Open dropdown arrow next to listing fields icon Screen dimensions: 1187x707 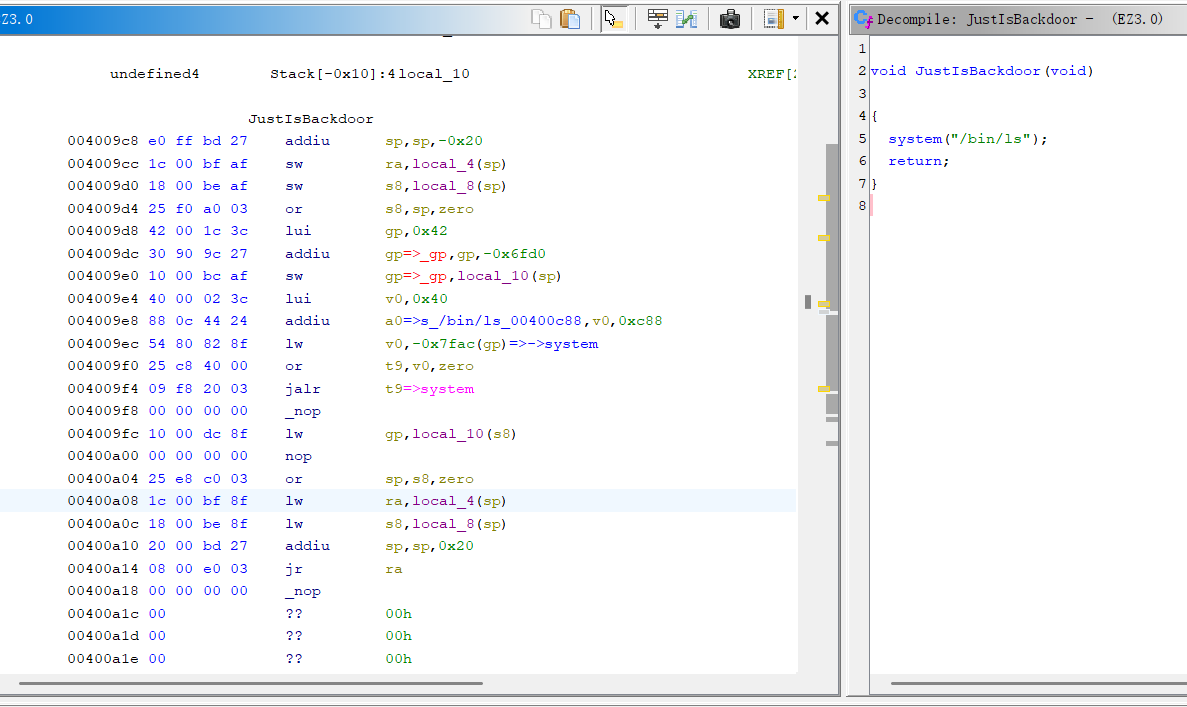795,18
